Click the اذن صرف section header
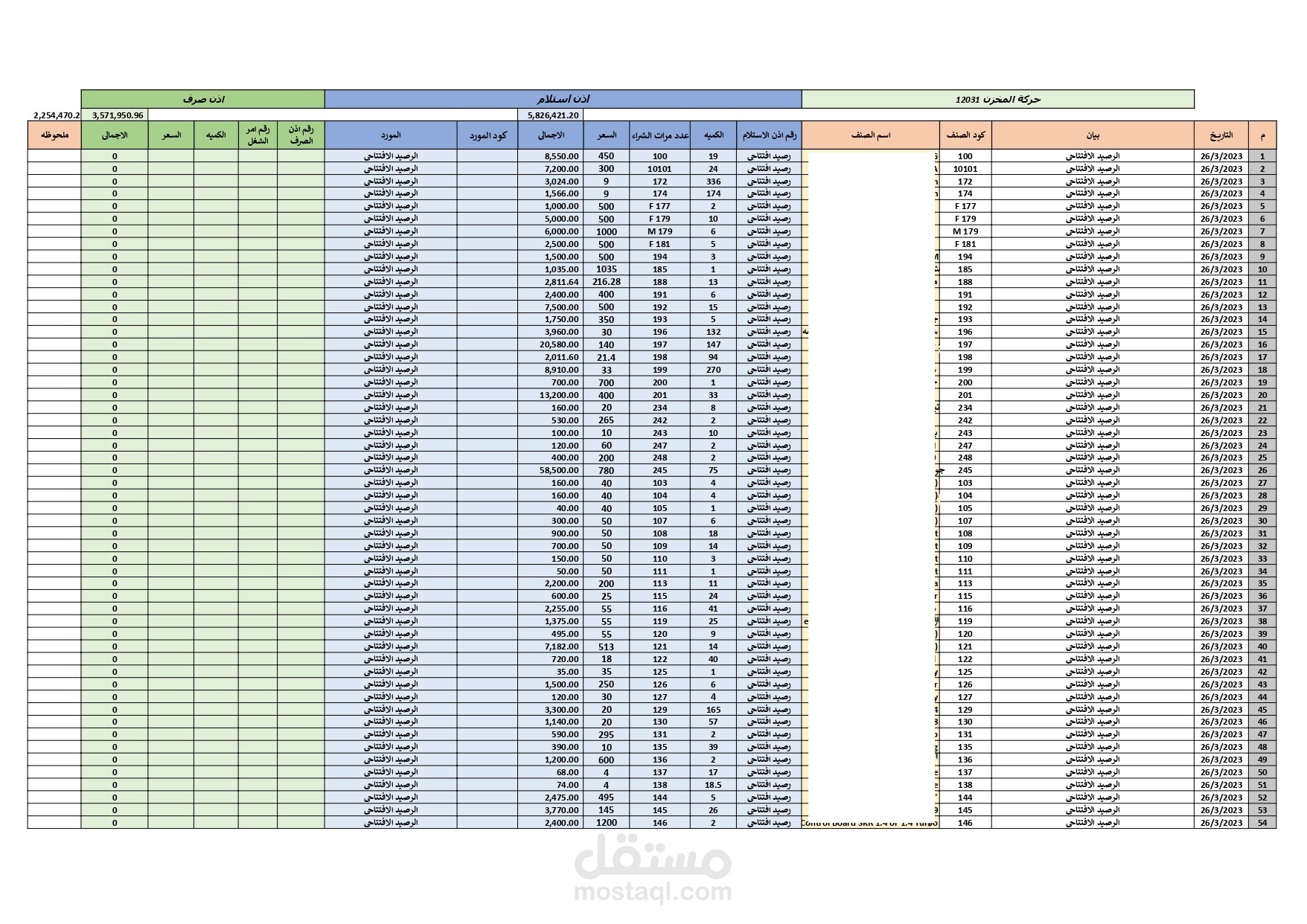This screenshot has height=924, width=1307. pyautogui.click(x=203, y=99)
